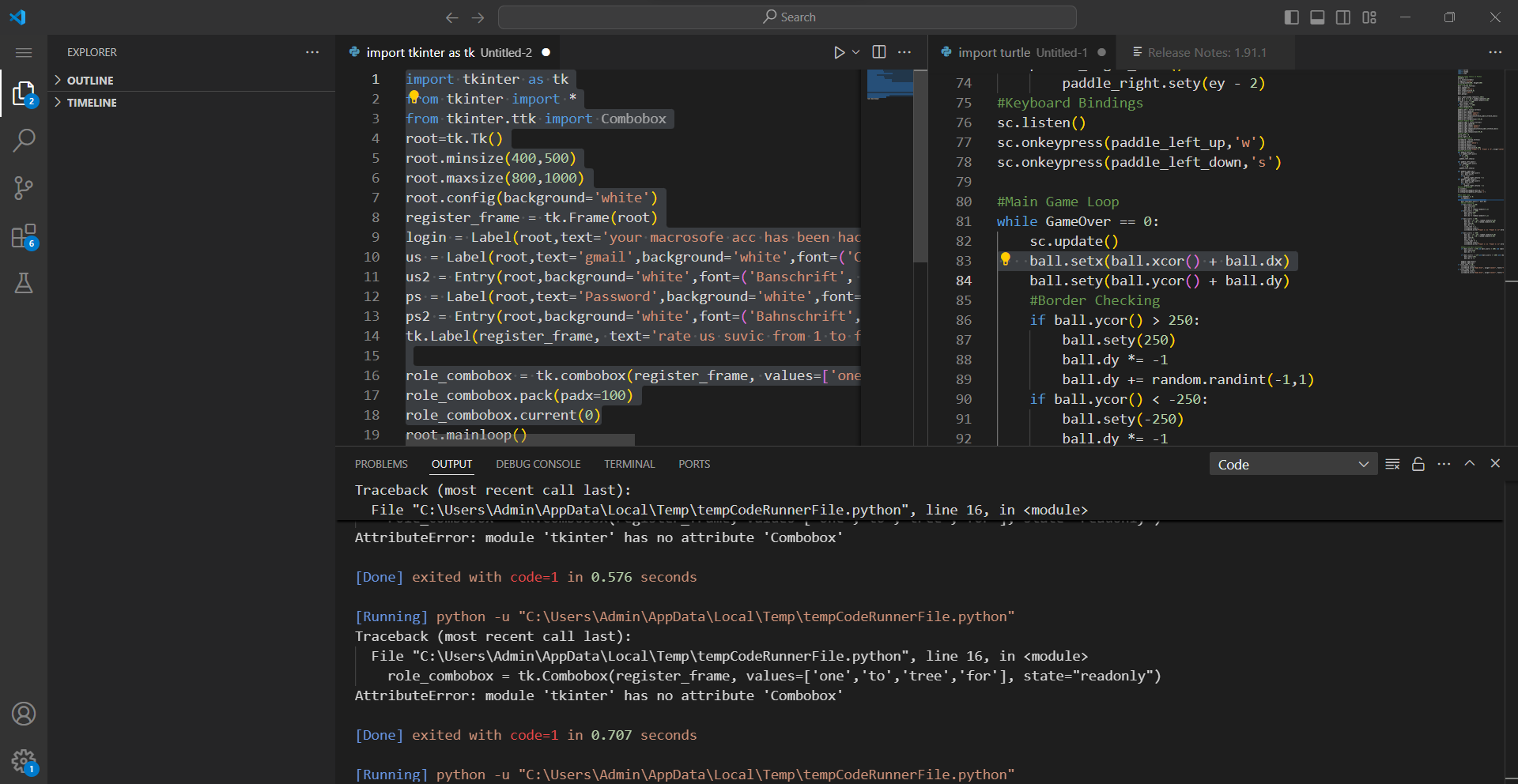
Task: Switch to the OUTPUT tab
Action: [x=451, y=464]
